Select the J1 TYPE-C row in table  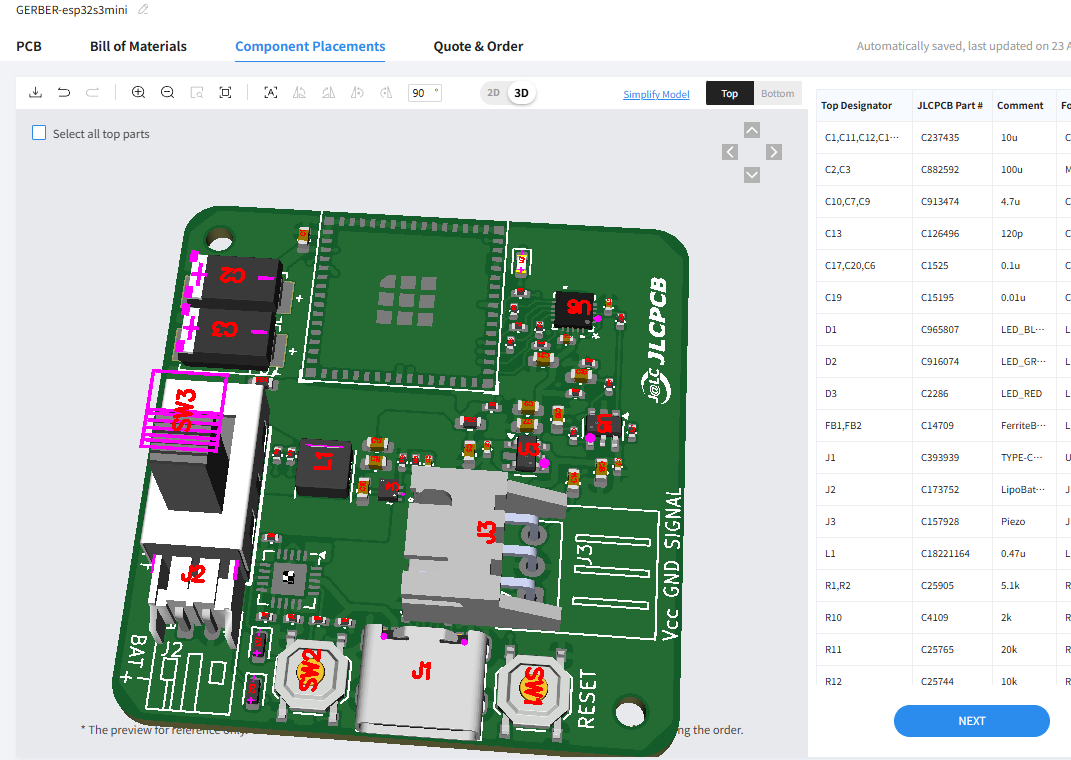coord(940,457)
